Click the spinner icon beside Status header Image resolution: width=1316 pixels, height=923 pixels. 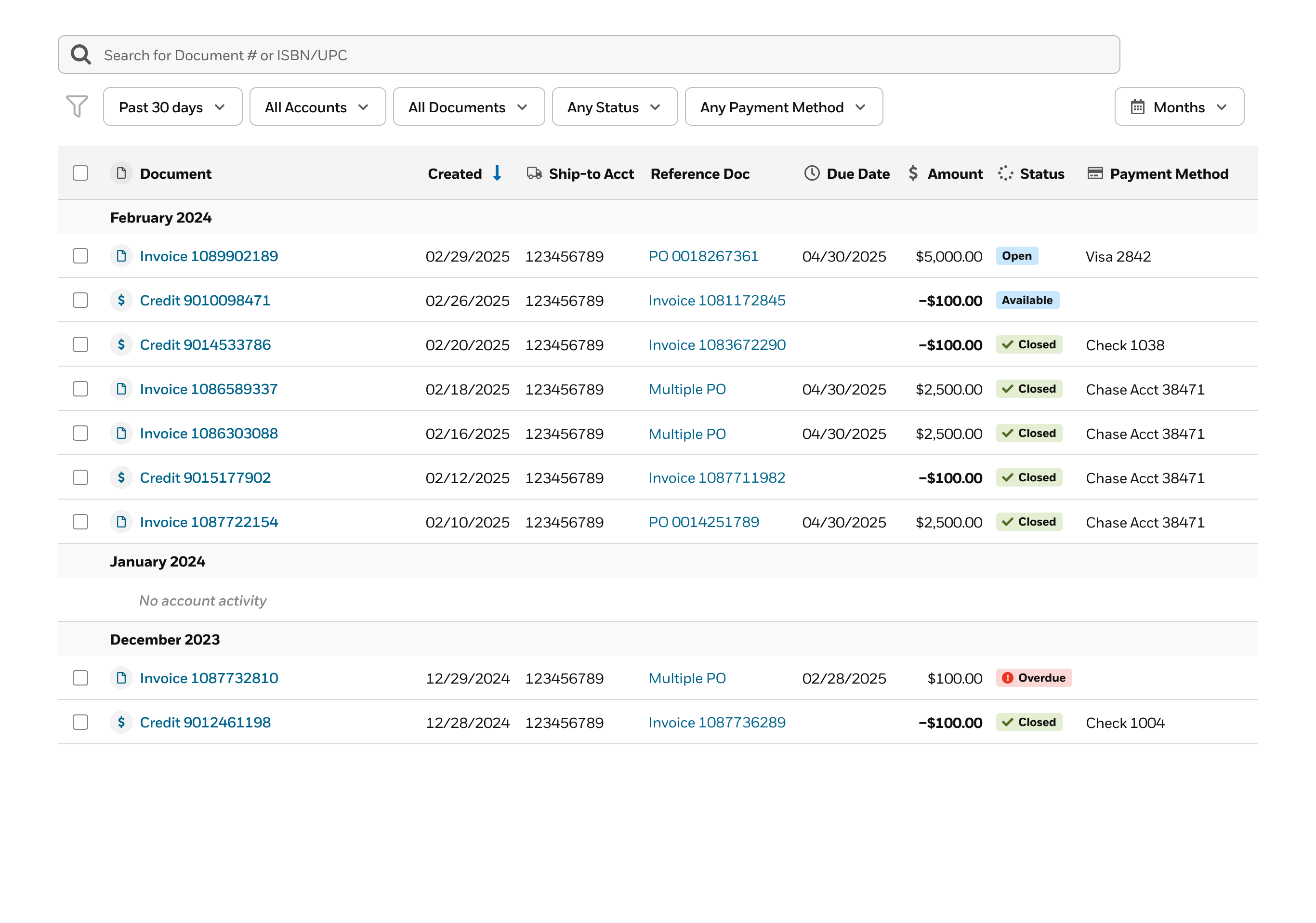(x=1005, y=173)
